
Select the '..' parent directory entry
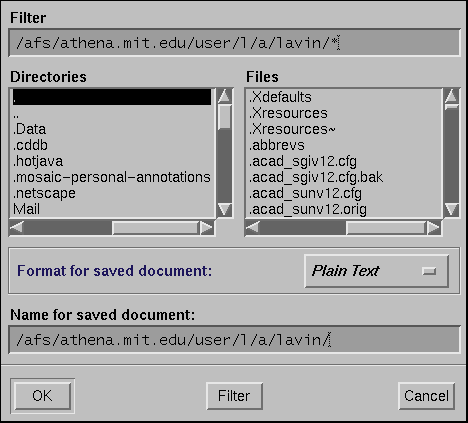112,113
